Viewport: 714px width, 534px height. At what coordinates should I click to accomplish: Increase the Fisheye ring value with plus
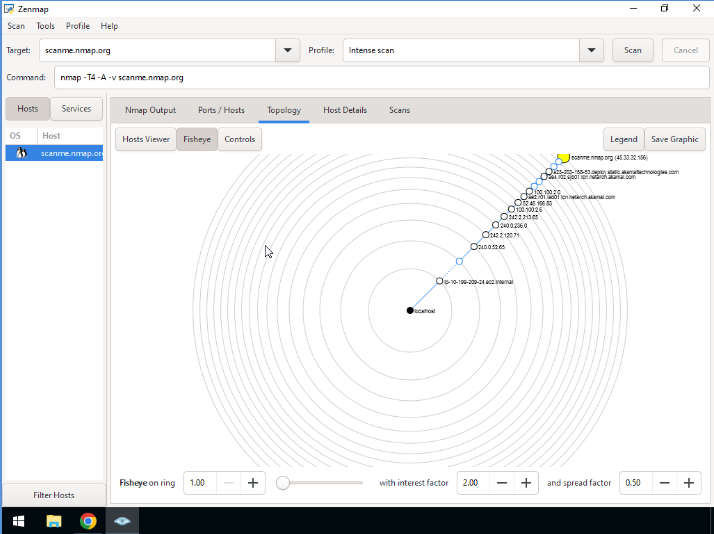pyautogui.click(x=253, y=483)
